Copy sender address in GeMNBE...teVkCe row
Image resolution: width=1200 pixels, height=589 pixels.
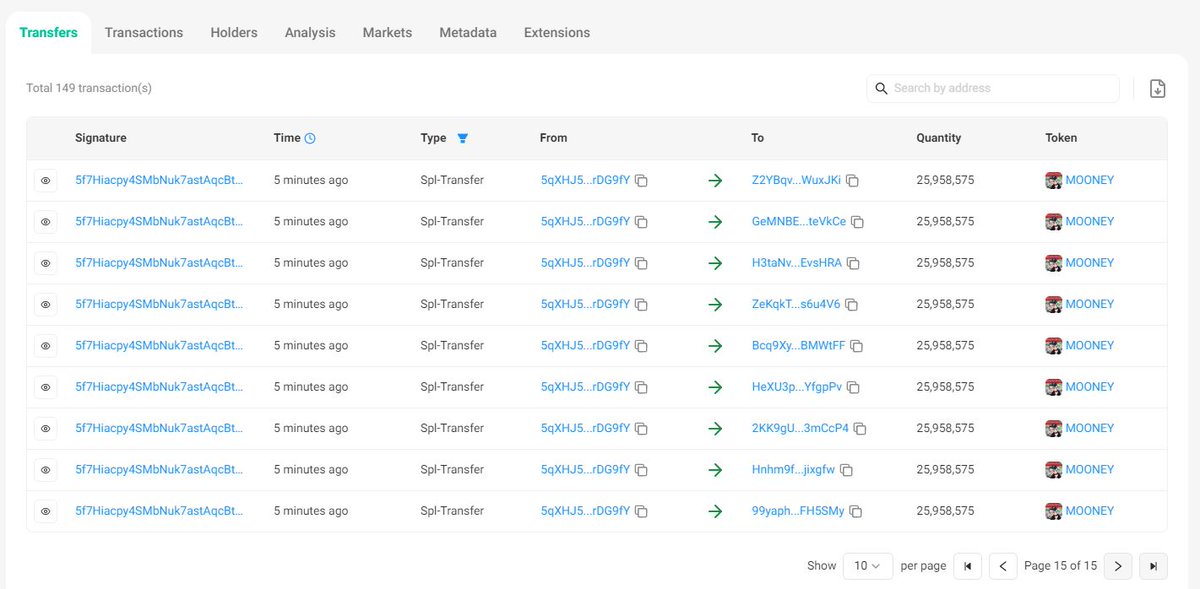coord(642,222)
